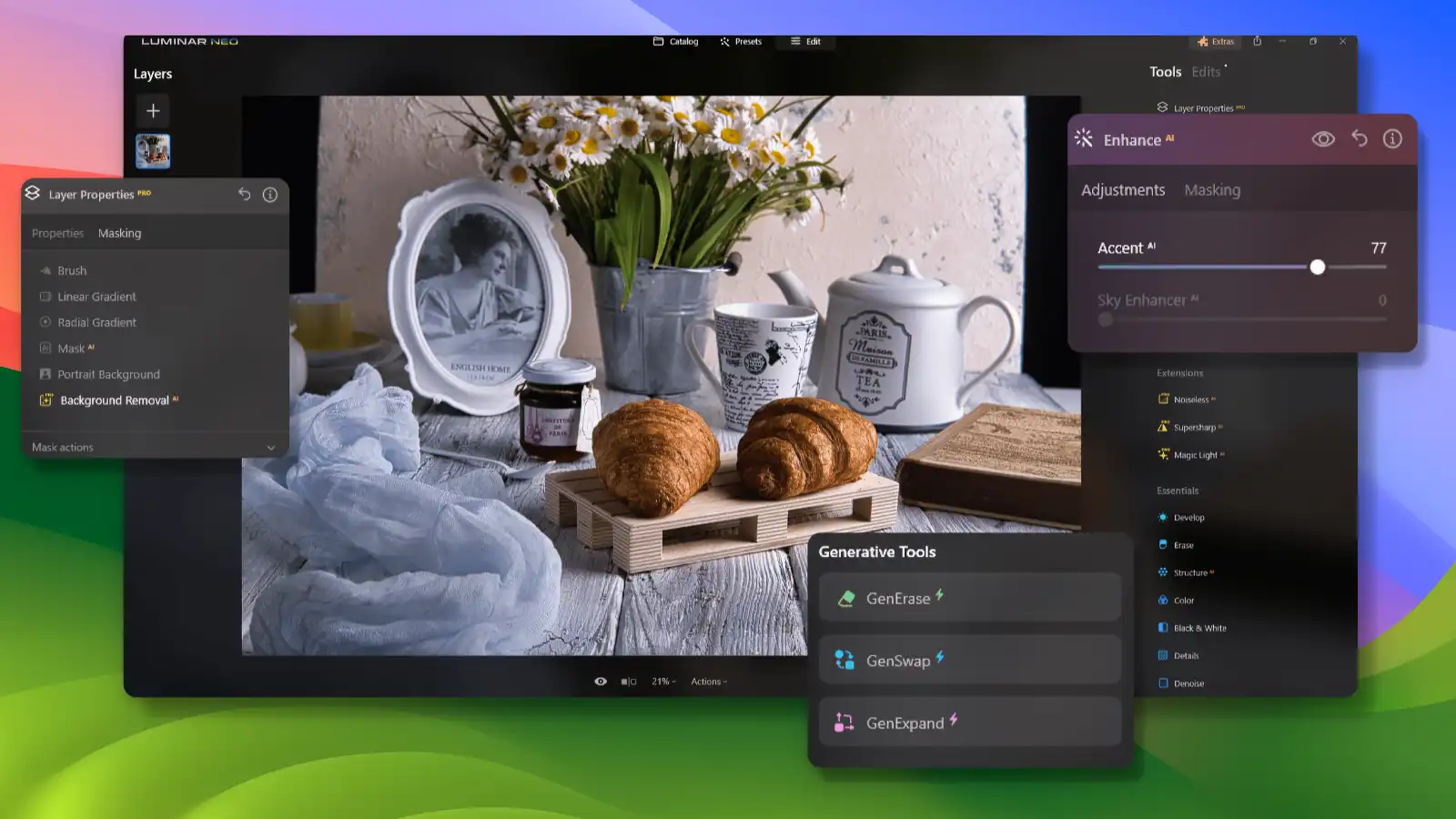Click the before/after comparison eye icon

click(600, 681)
